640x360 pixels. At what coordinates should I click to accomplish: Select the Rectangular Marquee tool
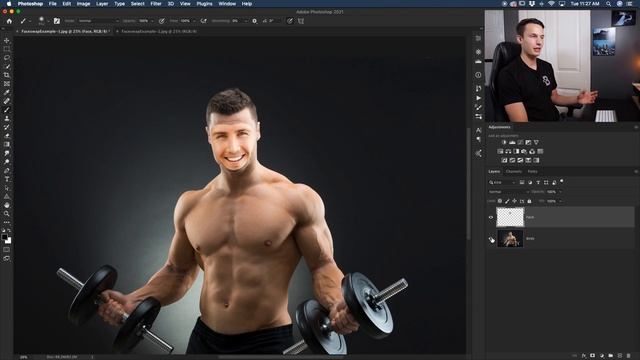(7, 49)
